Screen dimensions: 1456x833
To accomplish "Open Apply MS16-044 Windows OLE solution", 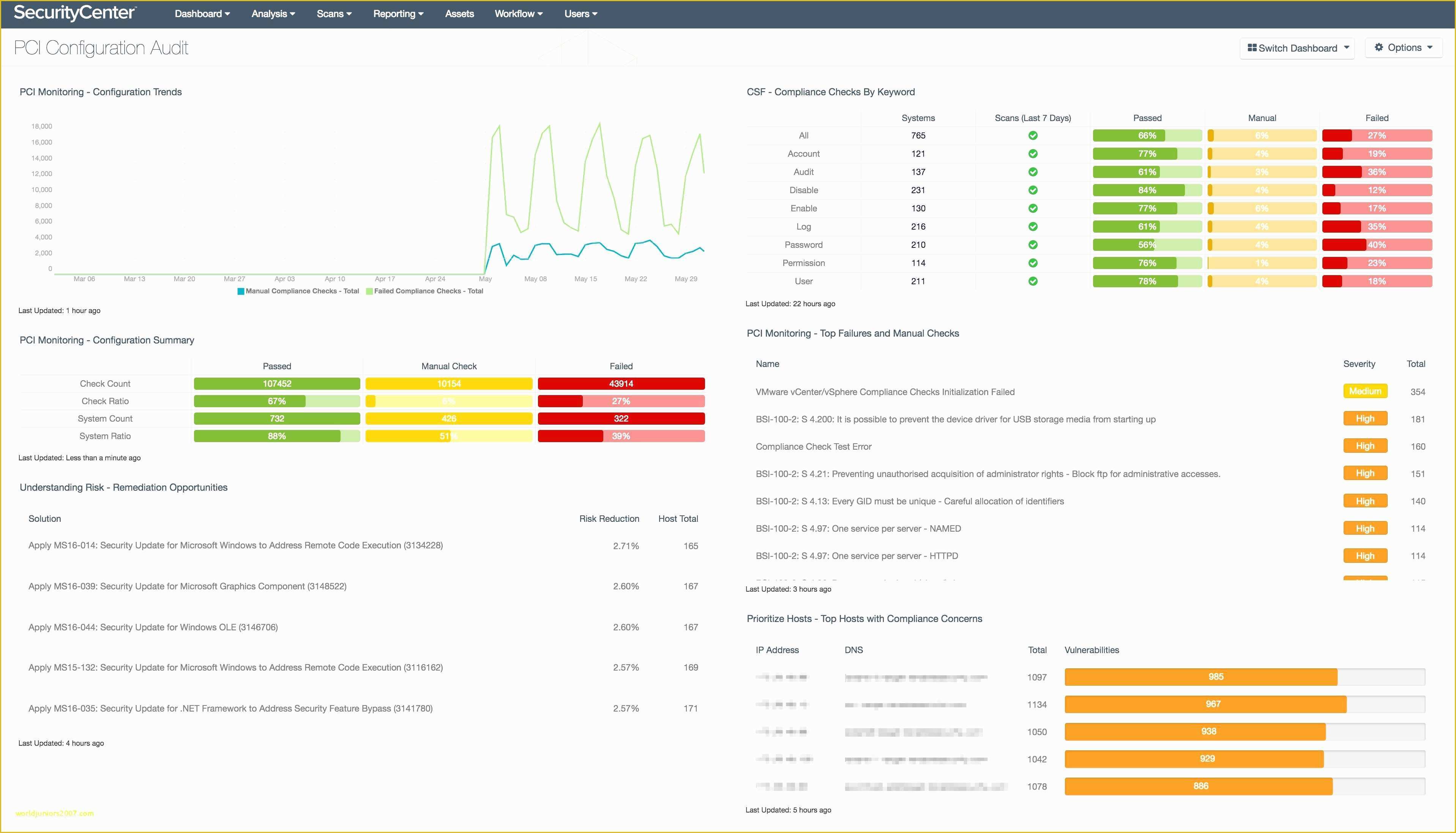I will pos(153,628).
